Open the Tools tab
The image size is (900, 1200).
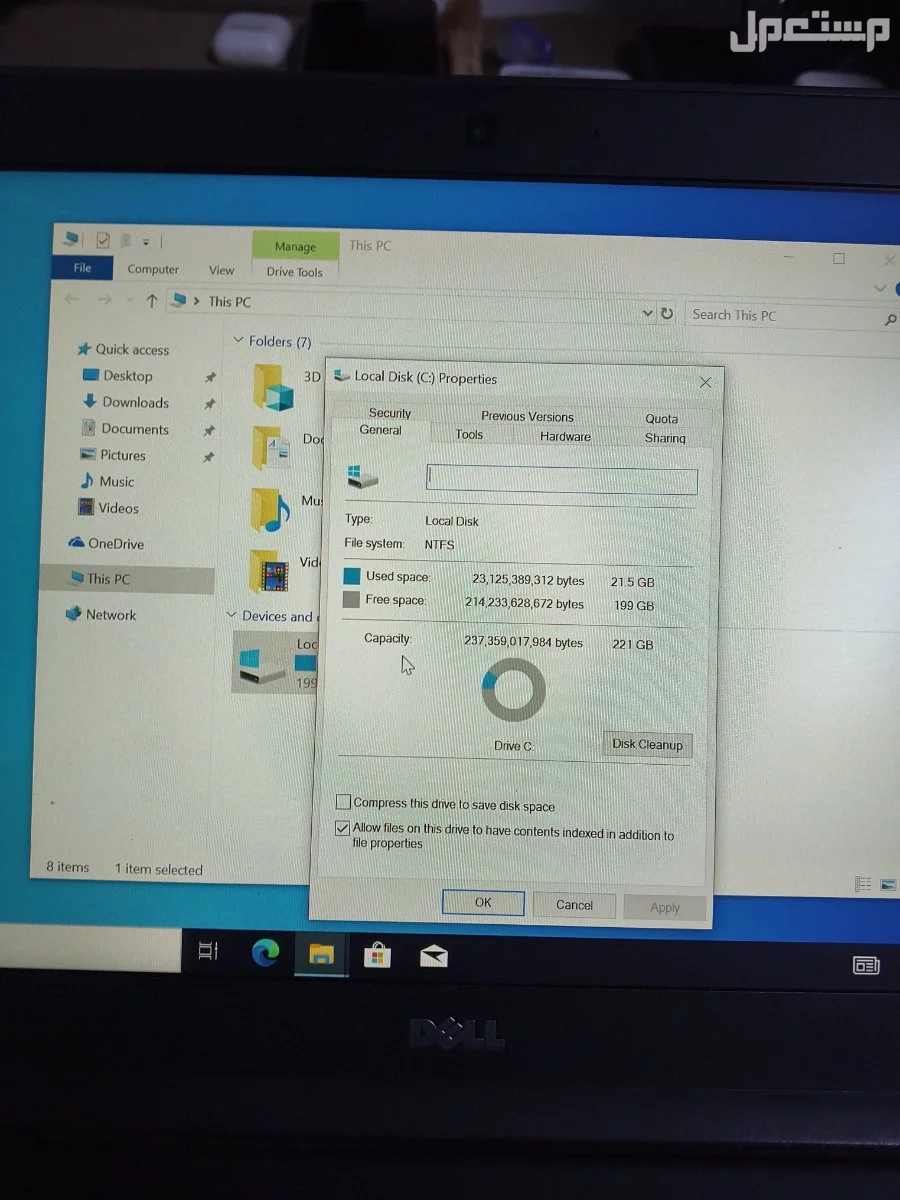pos(469,435)
